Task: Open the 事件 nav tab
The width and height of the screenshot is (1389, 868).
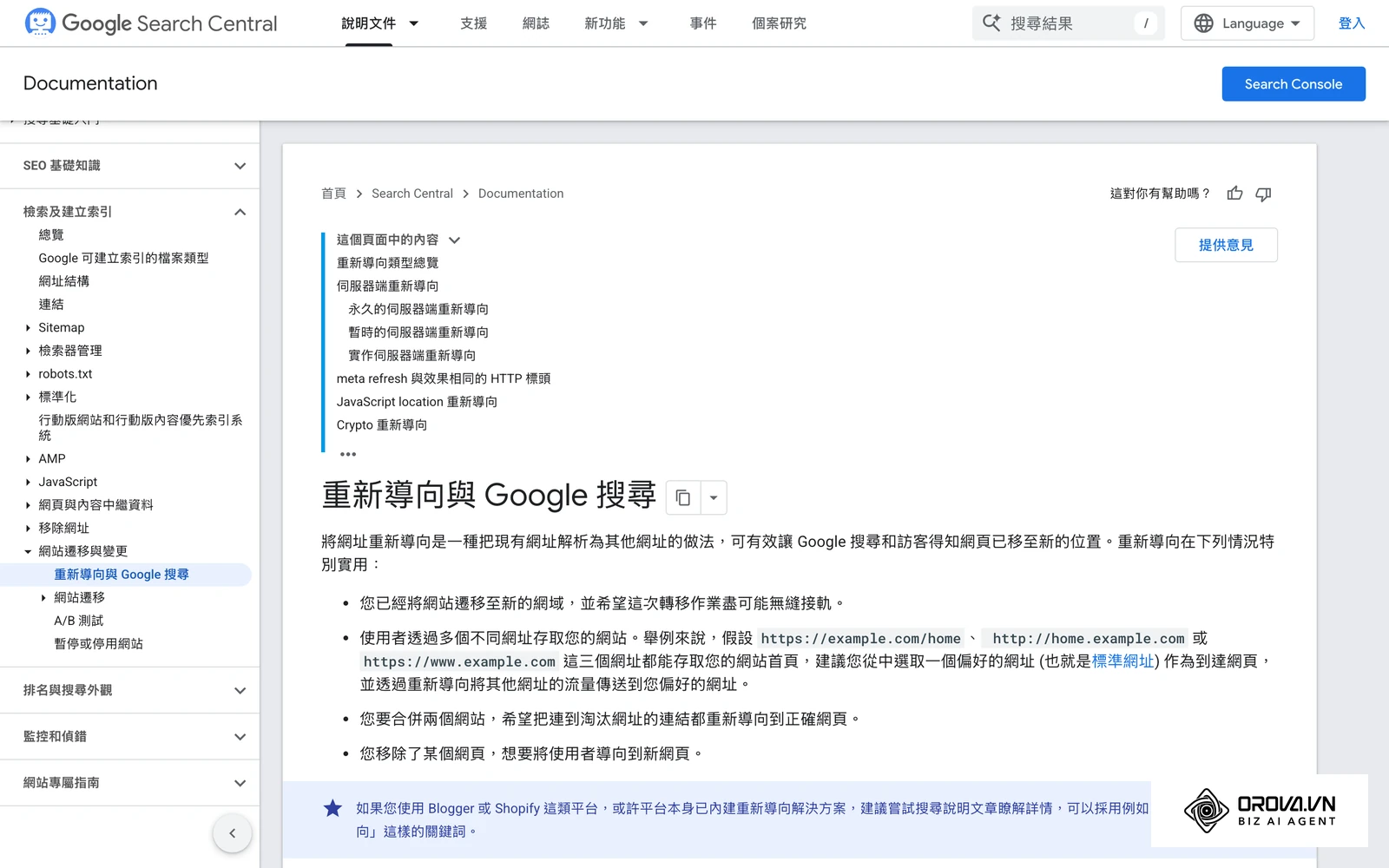Action: [703, 23]
